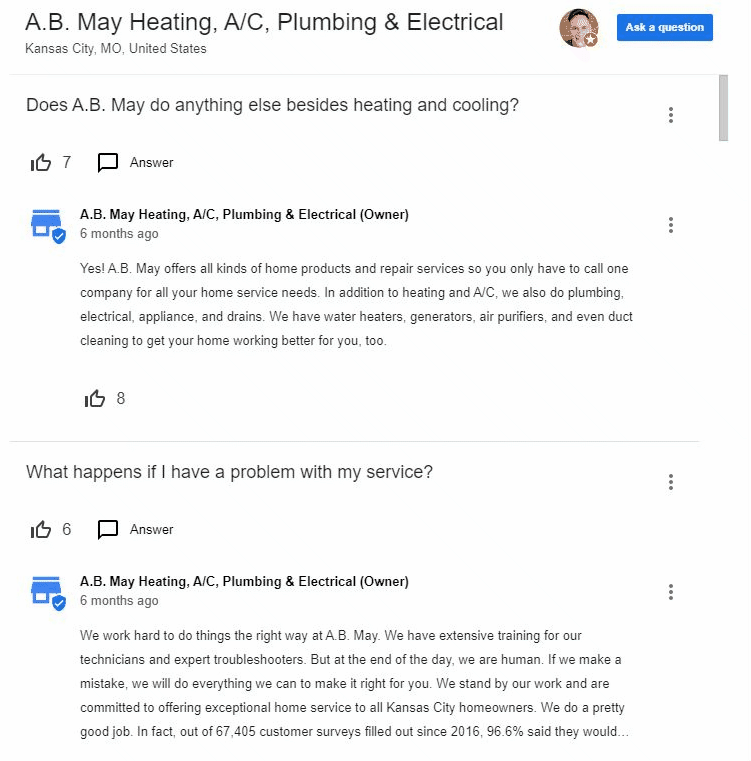Like the service problem question
The image size is (751, 761).
41,529
